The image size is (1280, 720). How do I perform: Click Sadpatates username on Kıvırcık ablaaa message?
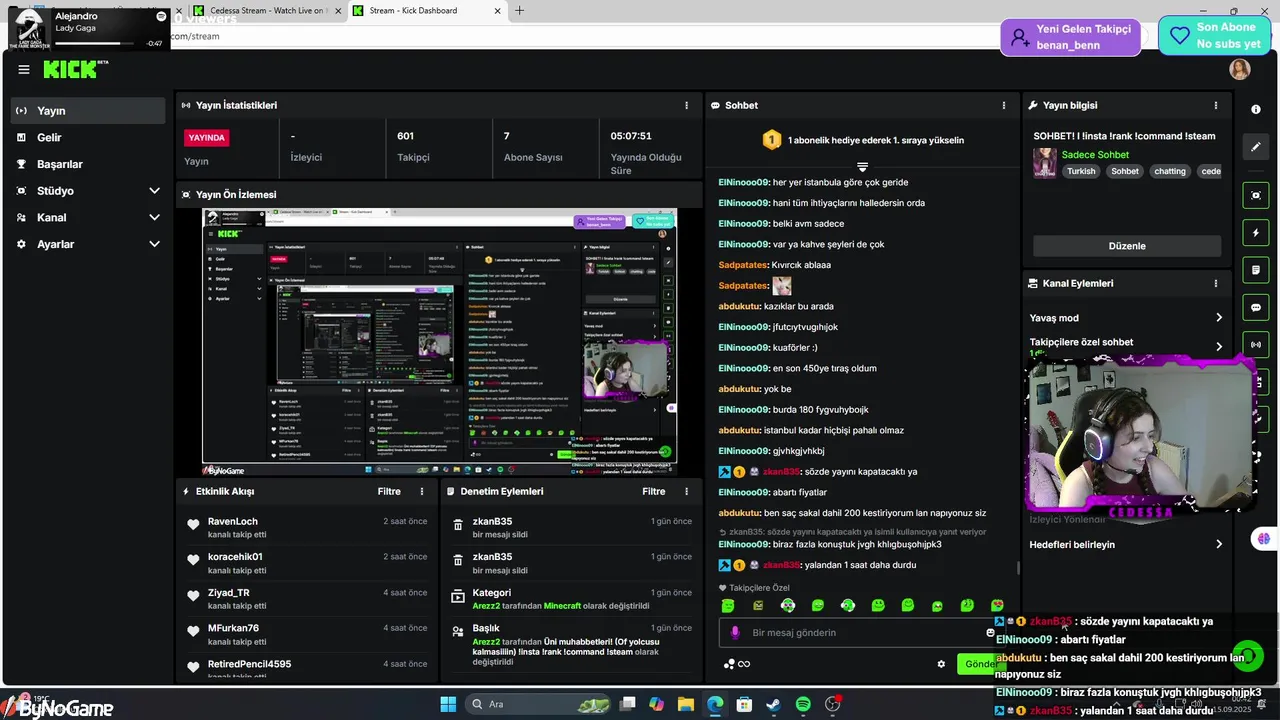743,265
